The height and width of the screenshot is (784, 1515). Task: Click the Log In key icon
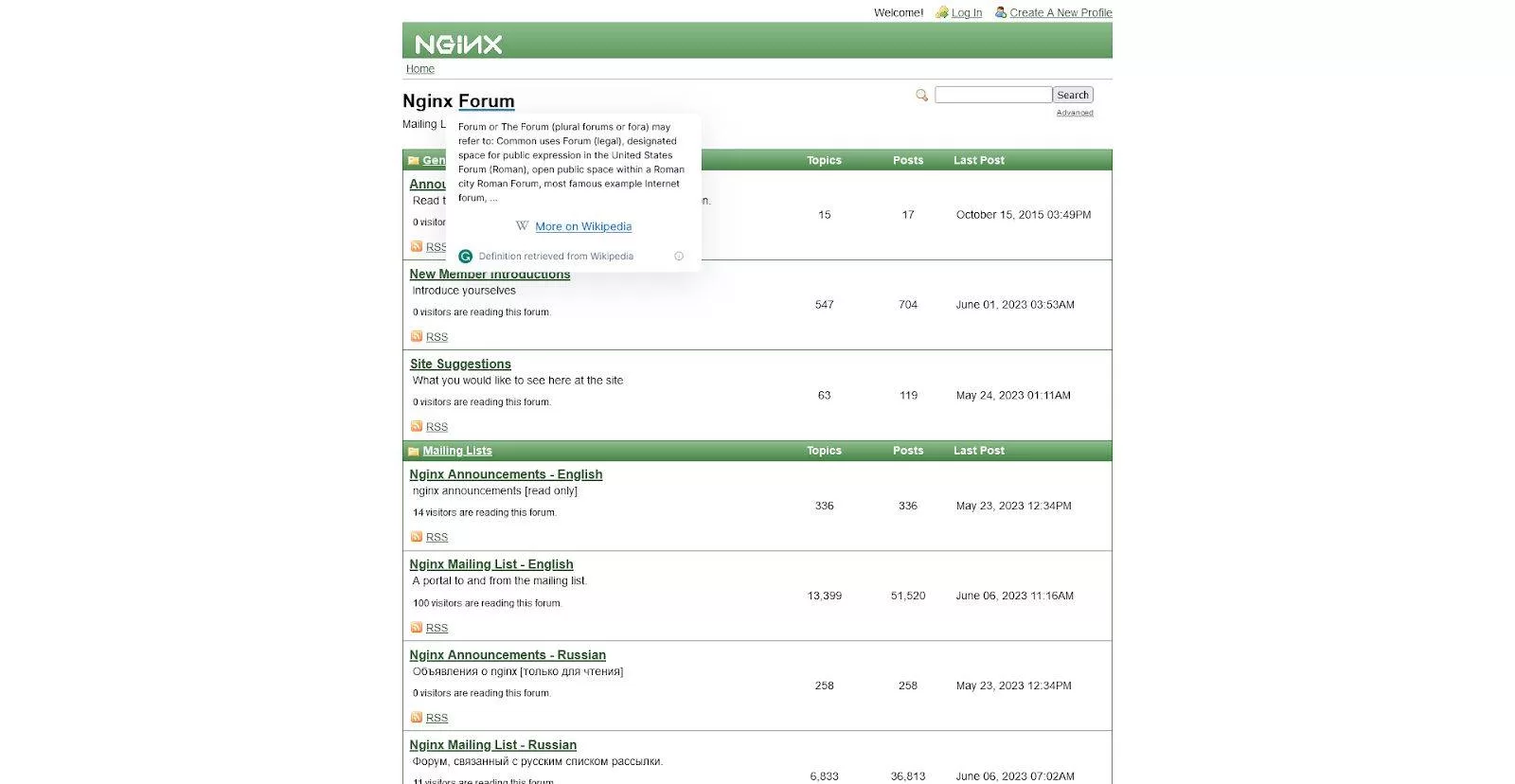click(x=941, y=12)
